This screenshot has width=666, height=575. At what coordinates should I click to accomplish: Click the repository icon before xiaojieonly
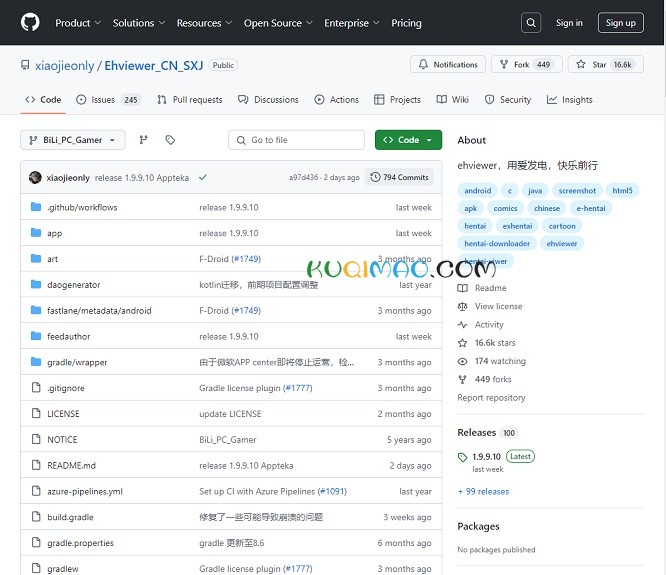click(x=25, y=65)
